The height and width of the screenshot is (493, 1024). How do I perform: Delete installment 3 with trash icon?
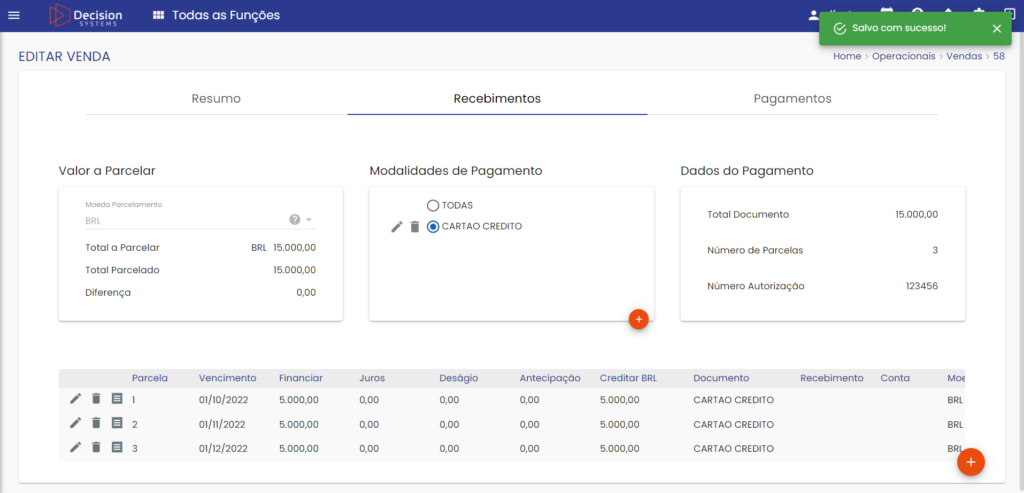(96, 447)
